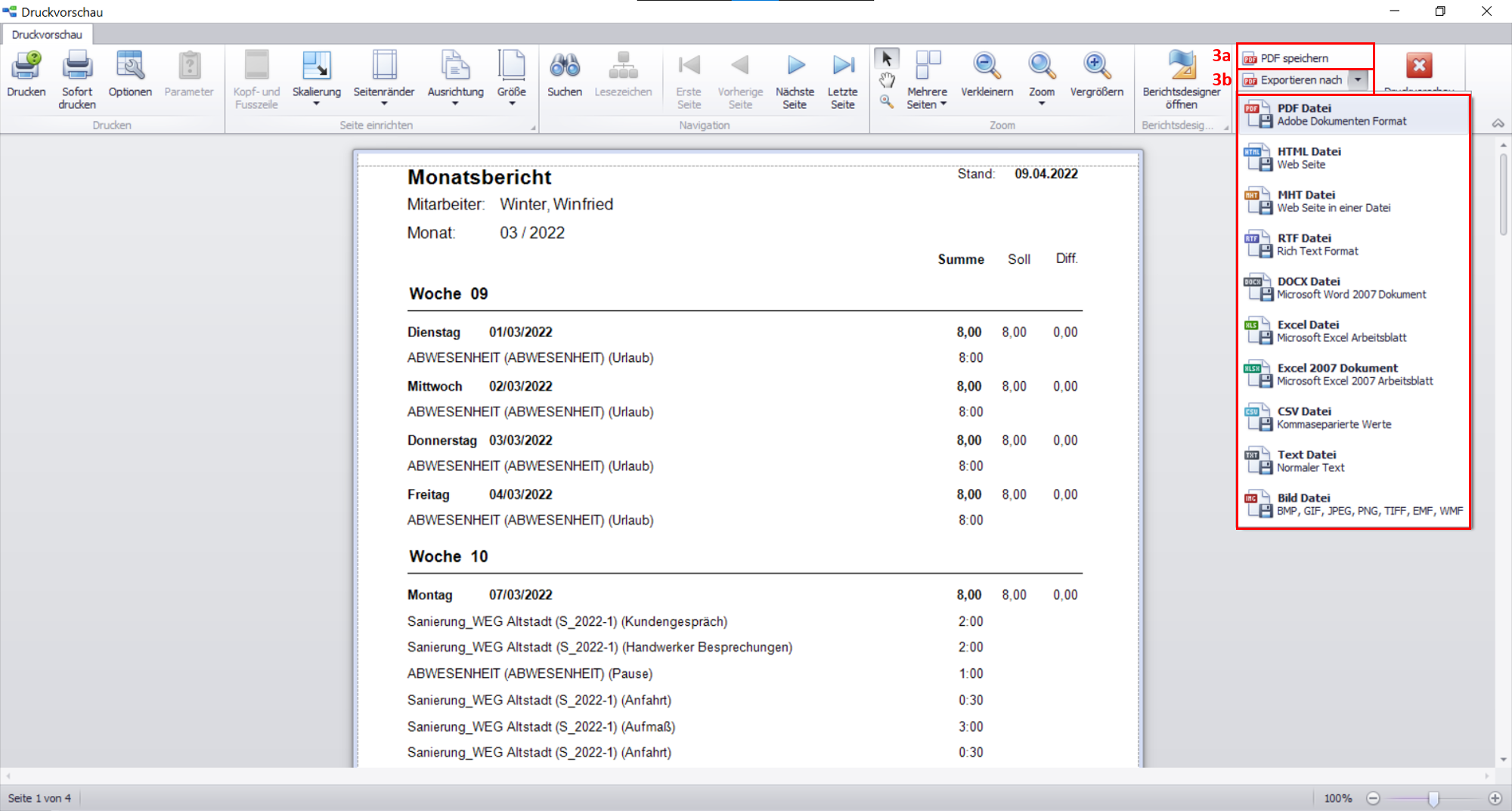
Task: Select the hand pan tool
Action: 887,80
